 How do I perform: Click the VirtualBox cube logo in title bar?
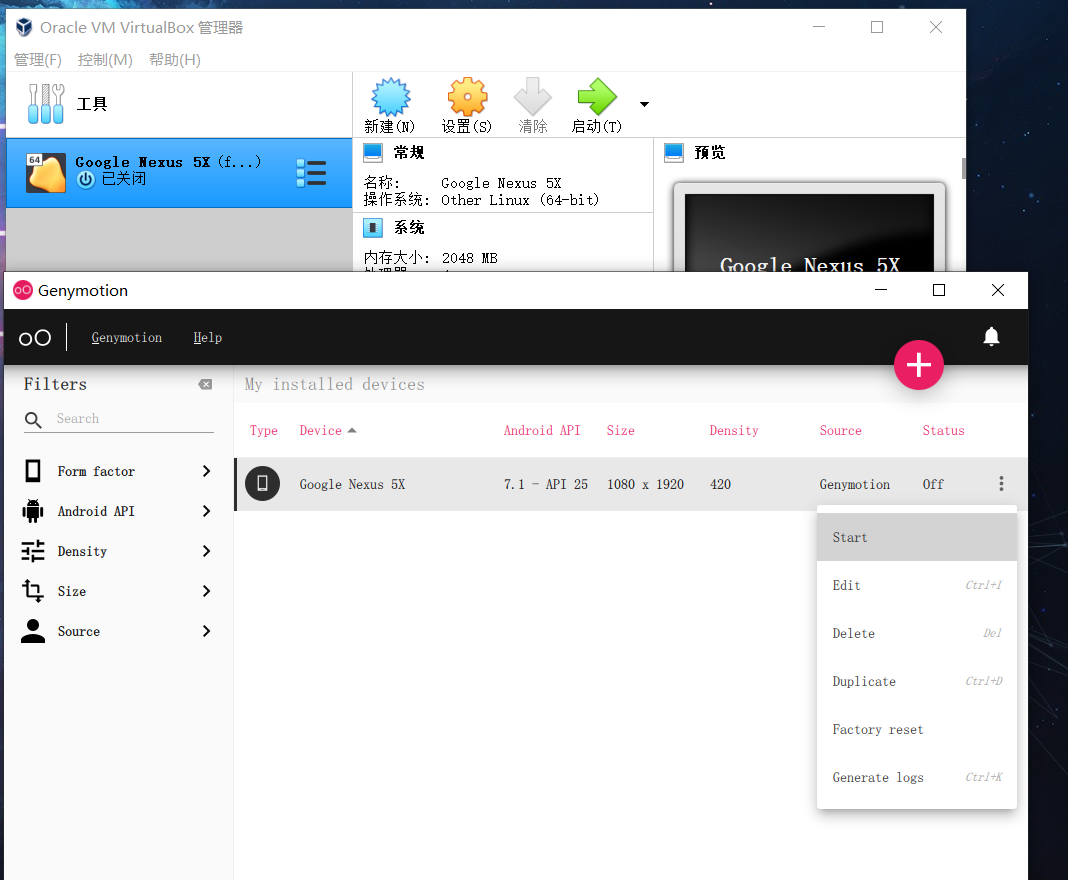click(x=24, y=27)
